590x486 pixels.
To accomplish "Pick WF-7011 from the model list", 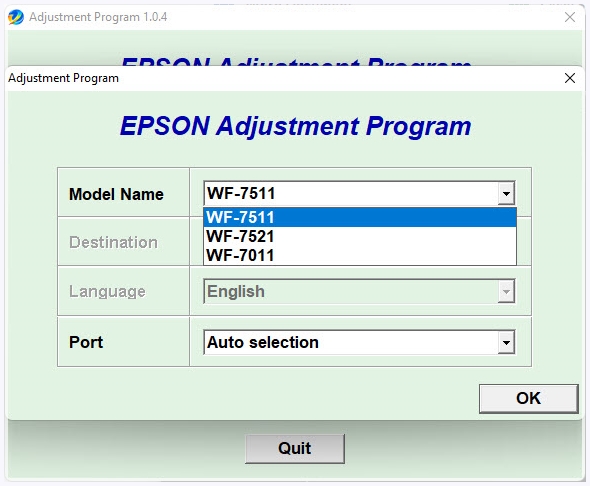I will click(360, 255).
